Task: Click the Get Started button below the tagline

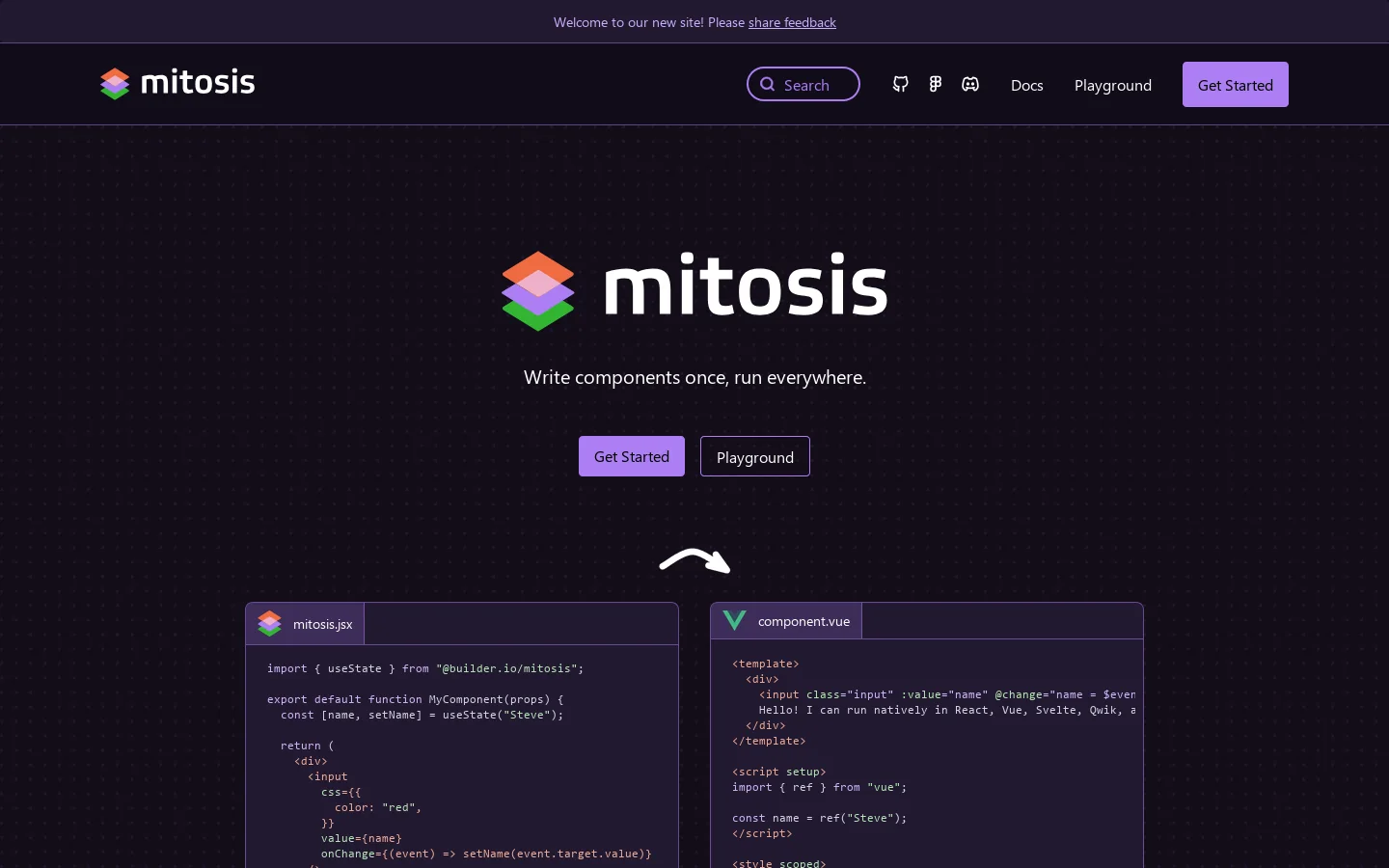Action: point(632,456)
